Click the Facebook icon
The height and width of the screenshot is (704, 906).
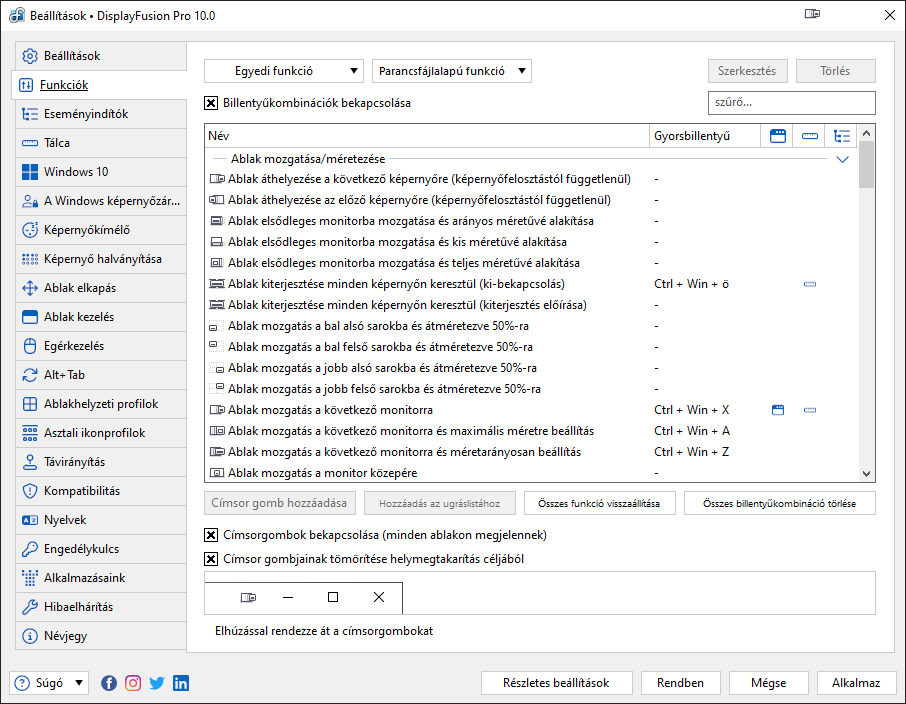click(x=109, y=683)
